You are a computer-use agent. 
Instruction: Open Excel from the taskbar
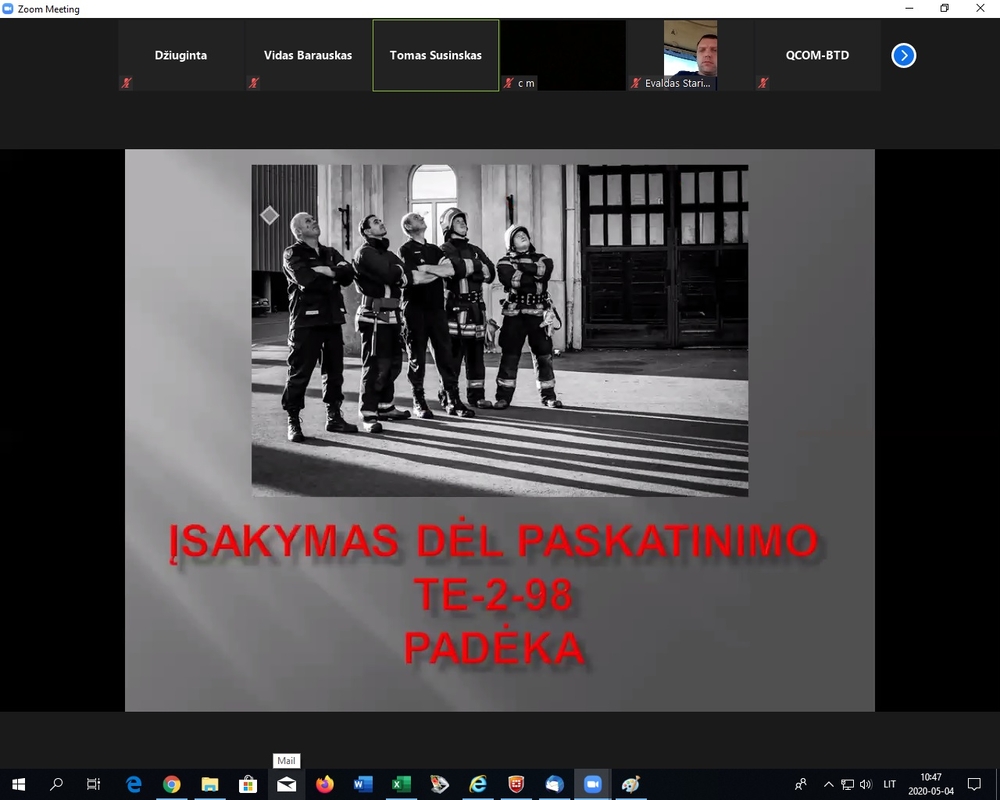pyautogui.click(x=401, y=784)
